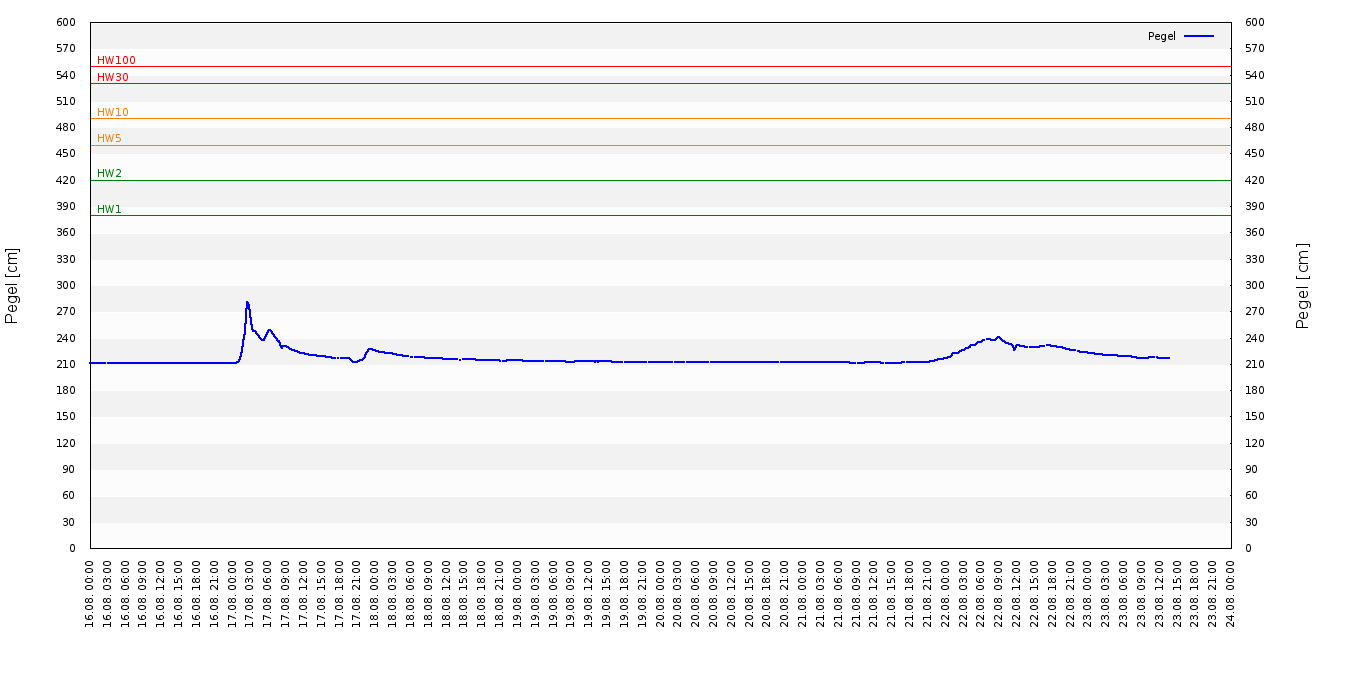Click the right Pegel [cm] axis title
The height and width of the screenshot is (700, 1350).
point(1302,285)
